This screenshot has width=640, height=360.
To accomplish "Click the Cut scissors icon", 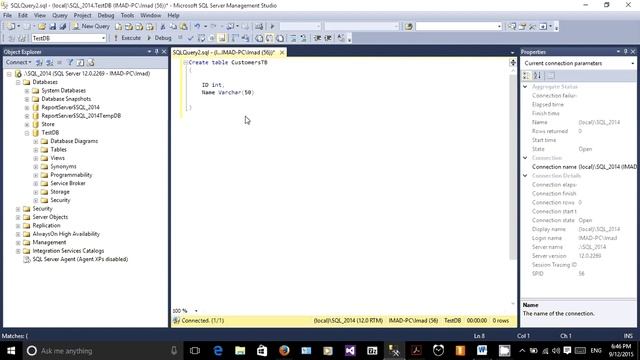I will click(163, 26).
